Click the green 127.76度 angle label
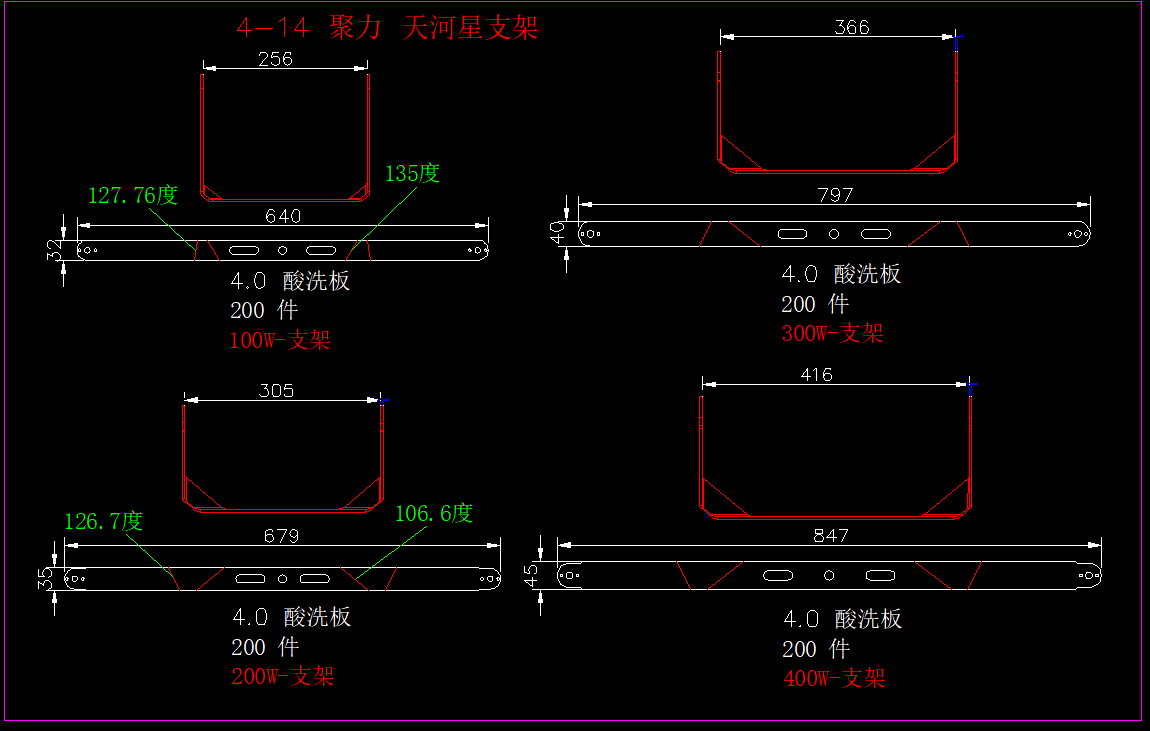This screenshot has width=1150, height=731. pyautogui.click(x=133, y=195)
